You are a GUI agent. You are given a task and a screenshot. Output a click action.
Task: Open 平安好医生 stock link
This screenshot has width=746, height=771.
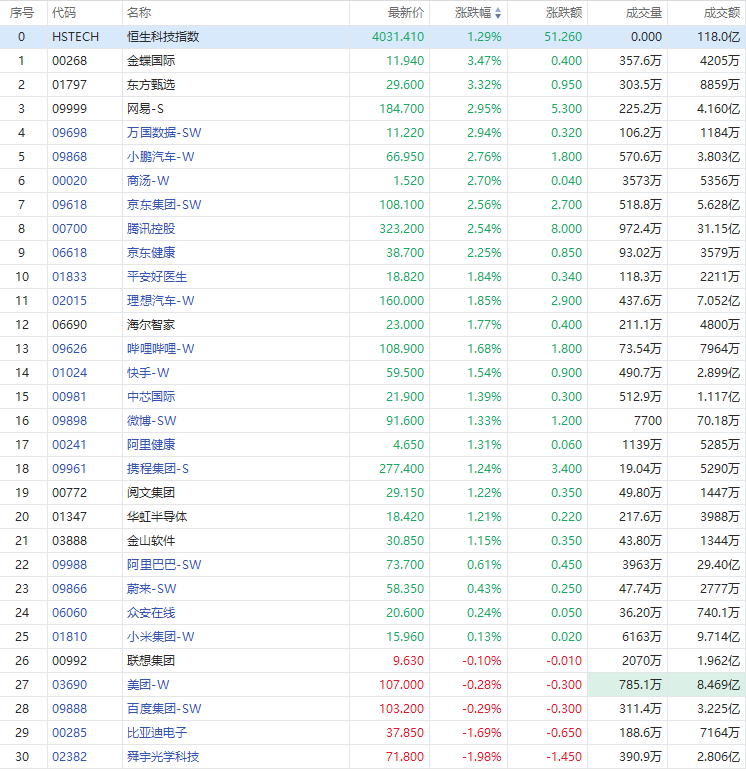point(157,277)
